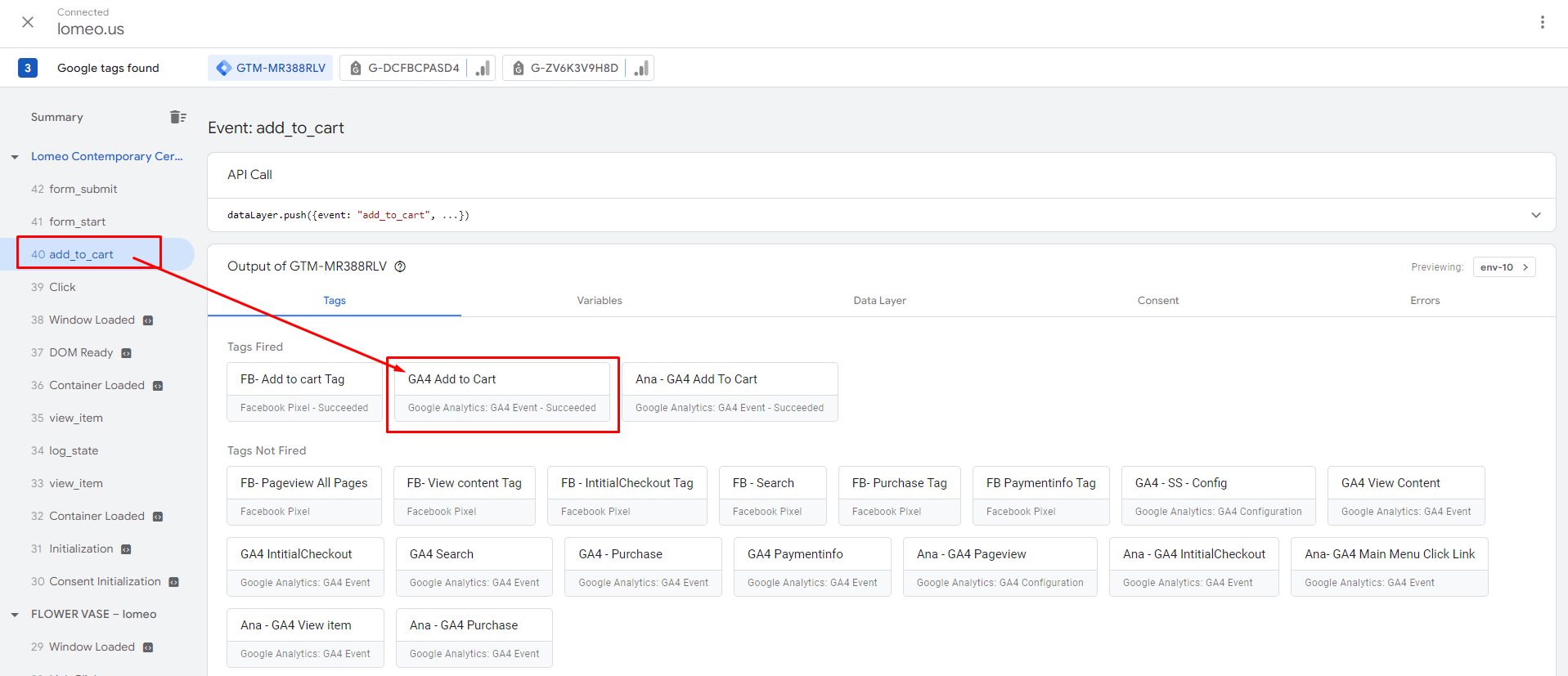Select the GTM-MR388RLV container tag chip
1568x676 pixels.
click(271, 68)
